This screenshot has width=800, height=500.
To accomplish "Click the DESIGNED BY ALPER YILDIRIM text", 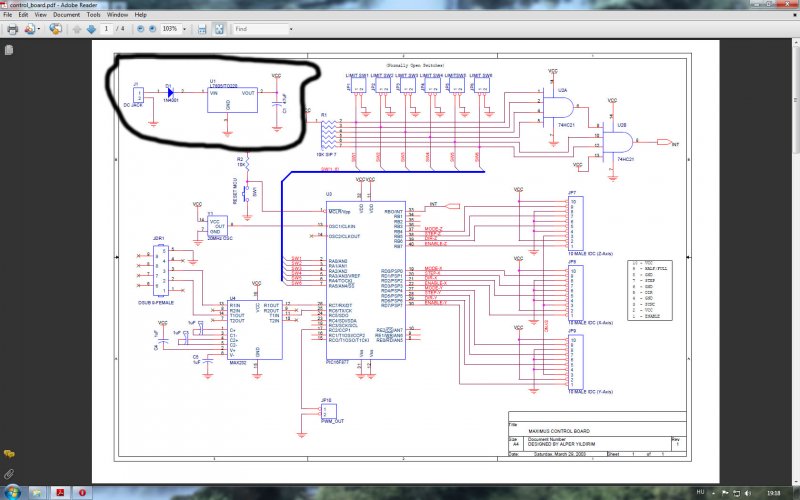I will point(562,444).
